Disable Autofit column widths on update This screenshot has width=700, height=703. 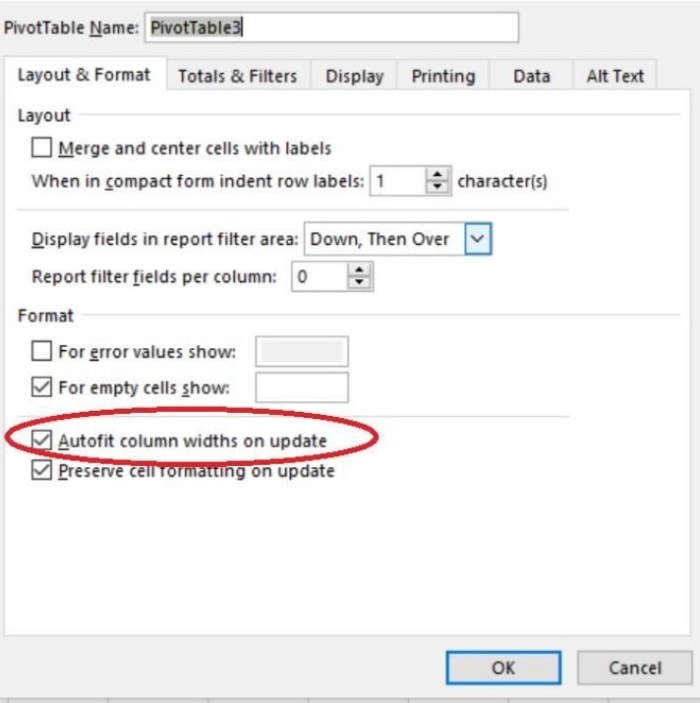point(42,441)
